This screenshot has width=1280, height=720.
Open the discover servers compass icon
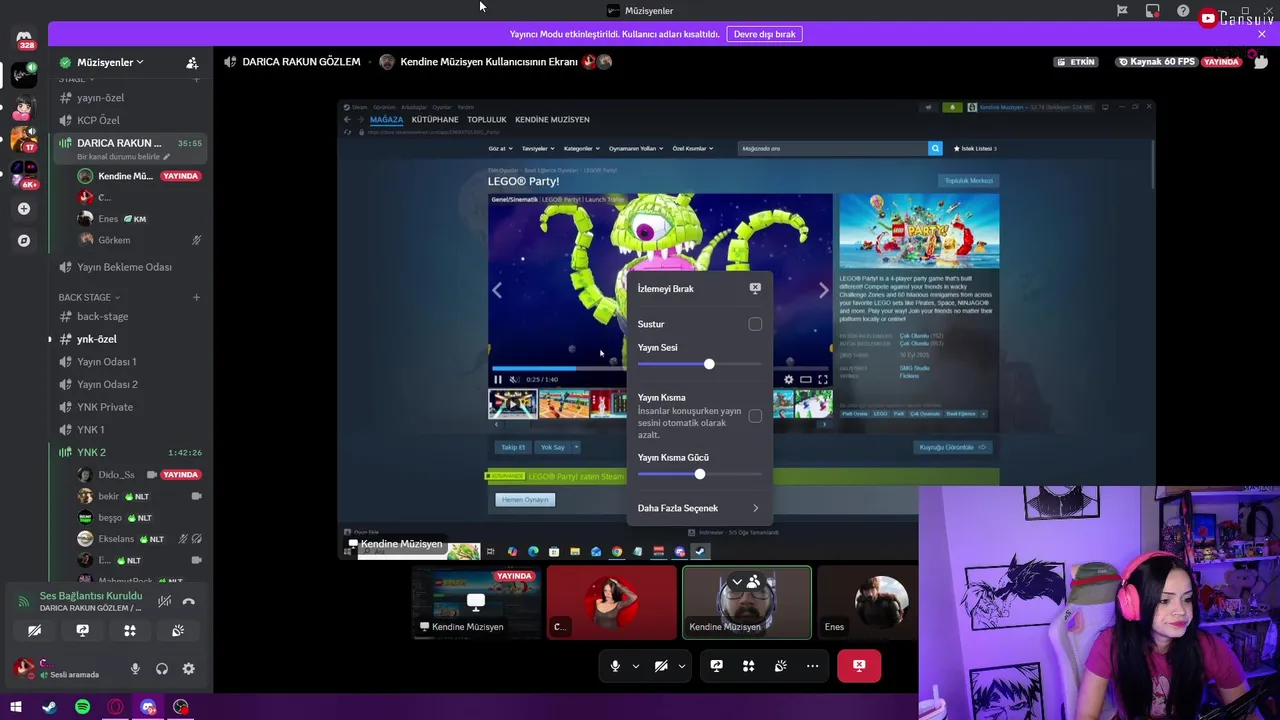(24, 240)
